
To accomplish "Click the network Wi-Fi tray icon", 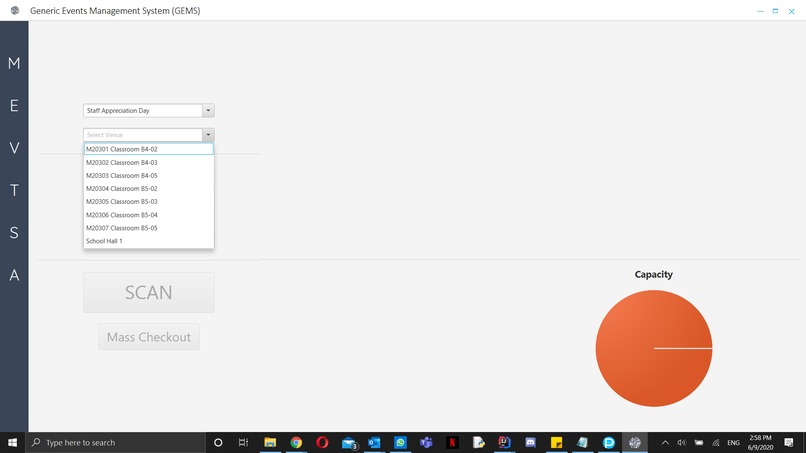I will tap(716, 442).
